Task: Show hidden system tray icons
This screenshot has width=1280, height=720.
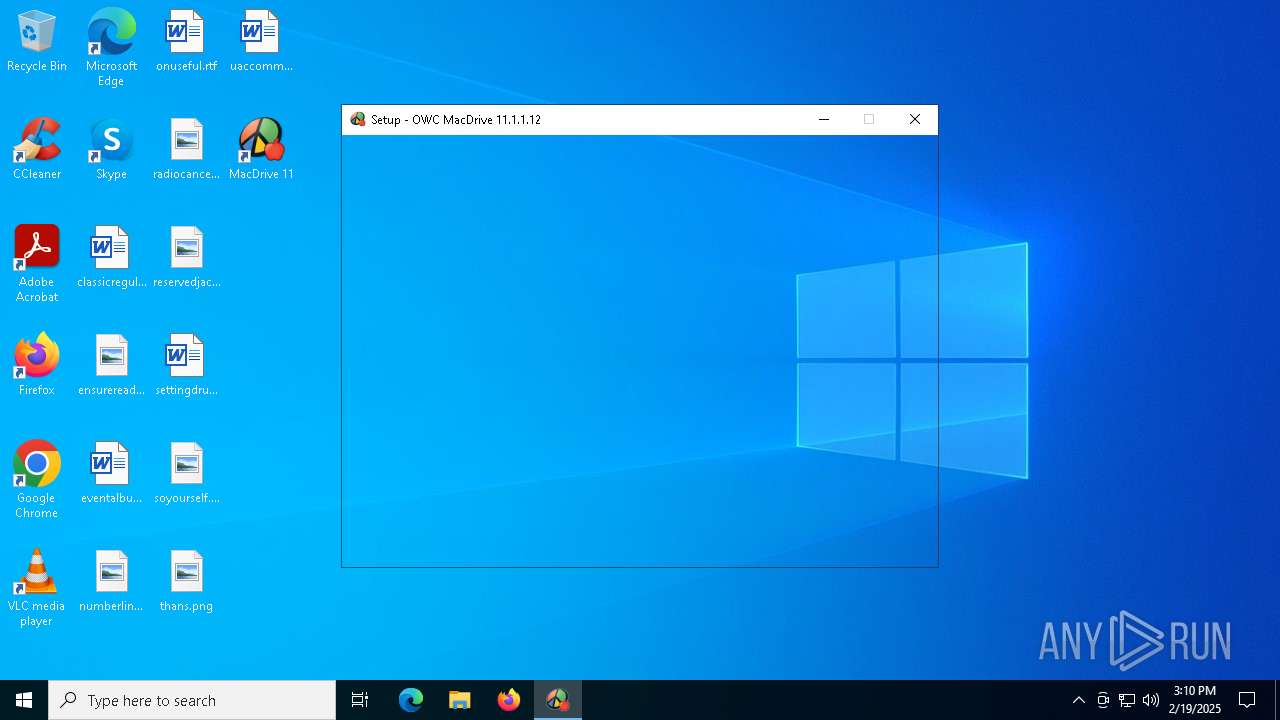Action: 1078,700
